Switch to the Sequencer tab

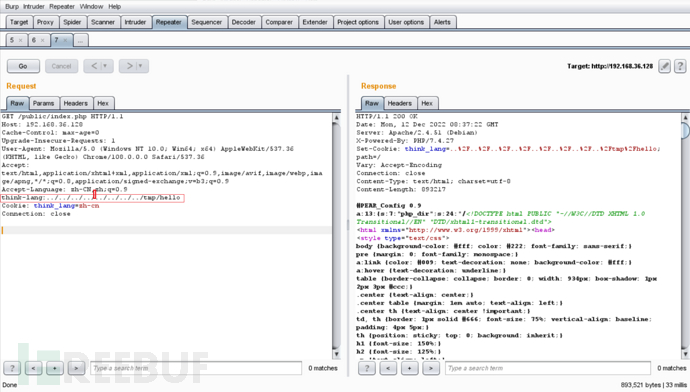[206, 22]
